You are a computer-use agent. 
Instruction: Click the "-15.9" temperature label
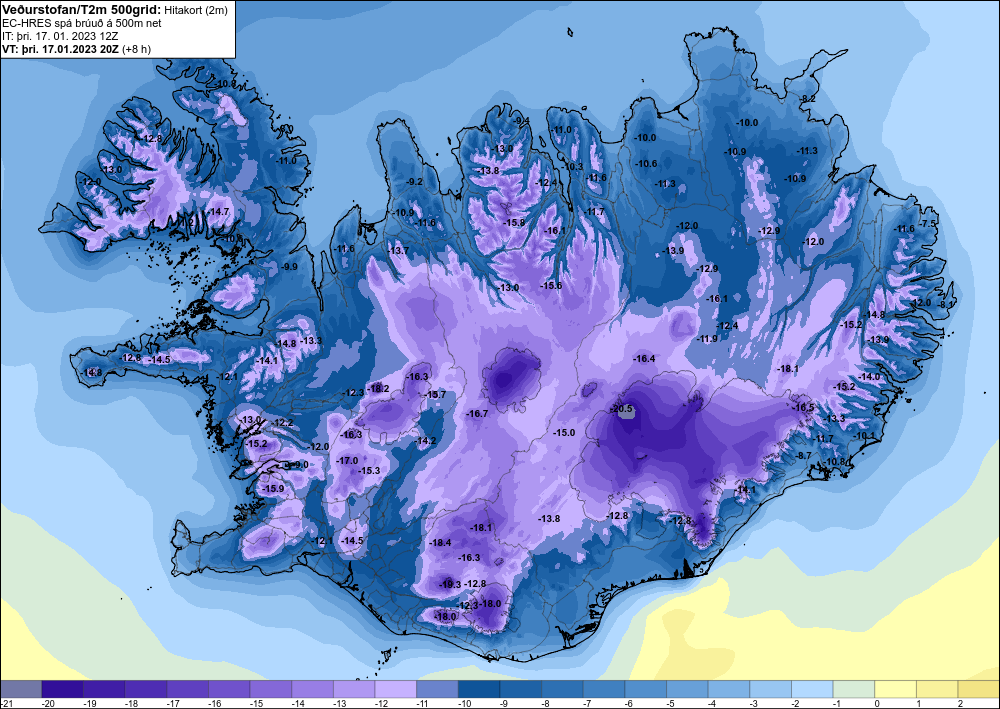[274, 488]
